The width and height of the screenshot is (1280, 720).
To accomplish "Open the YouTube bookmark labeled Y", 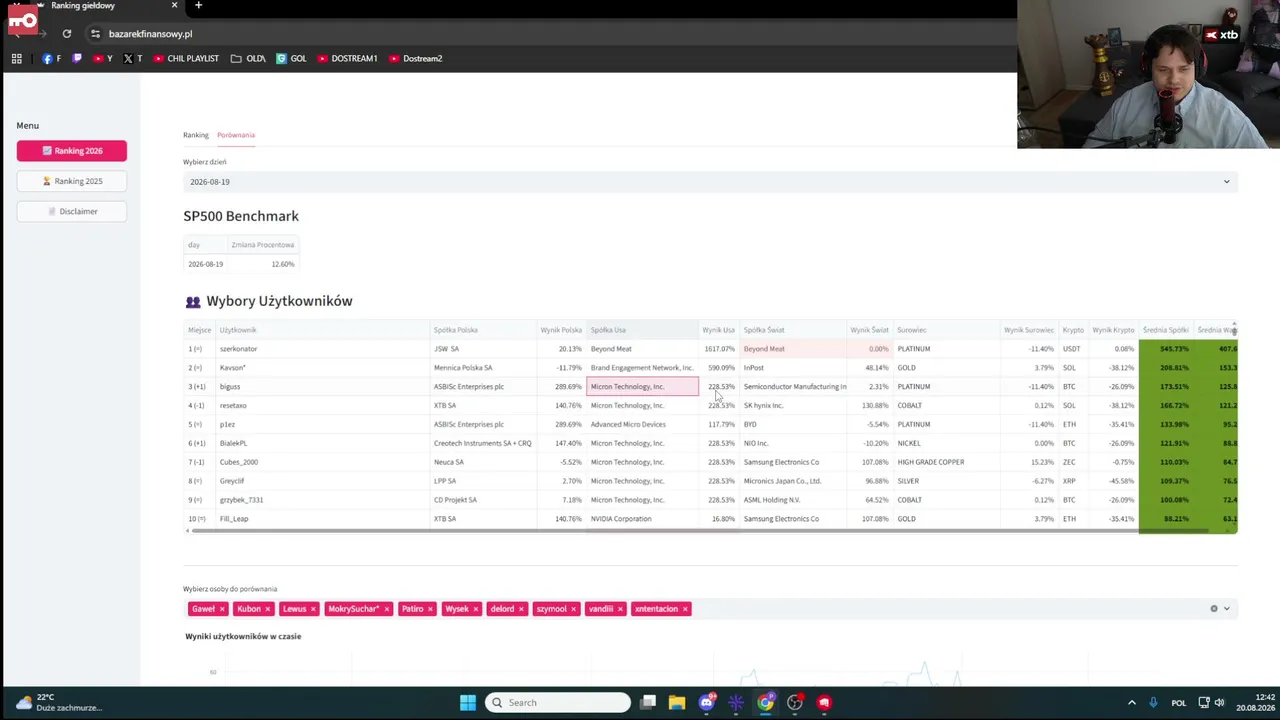I will [102, 59].
